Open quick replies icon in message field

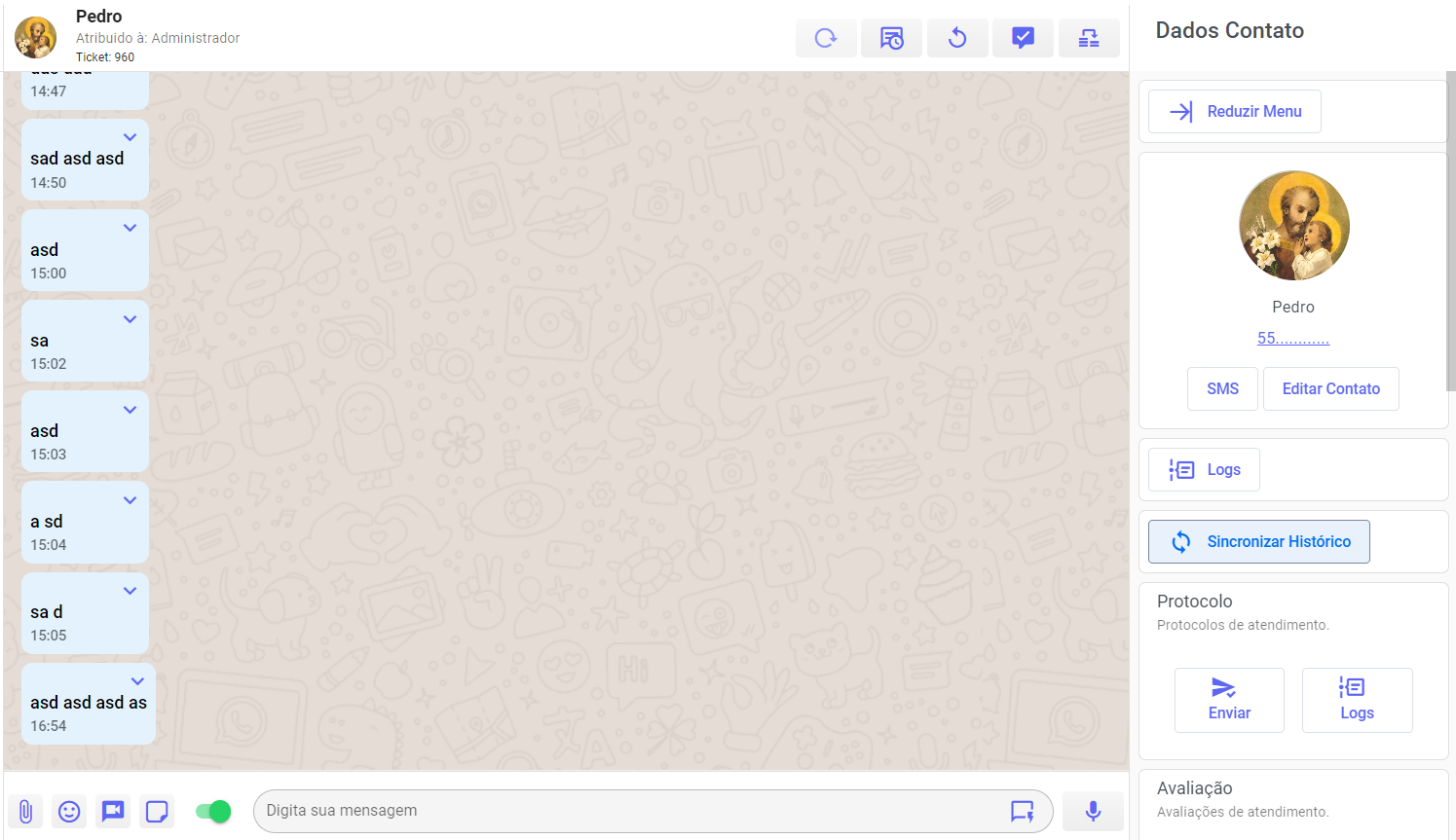(x=1022, y=811)
